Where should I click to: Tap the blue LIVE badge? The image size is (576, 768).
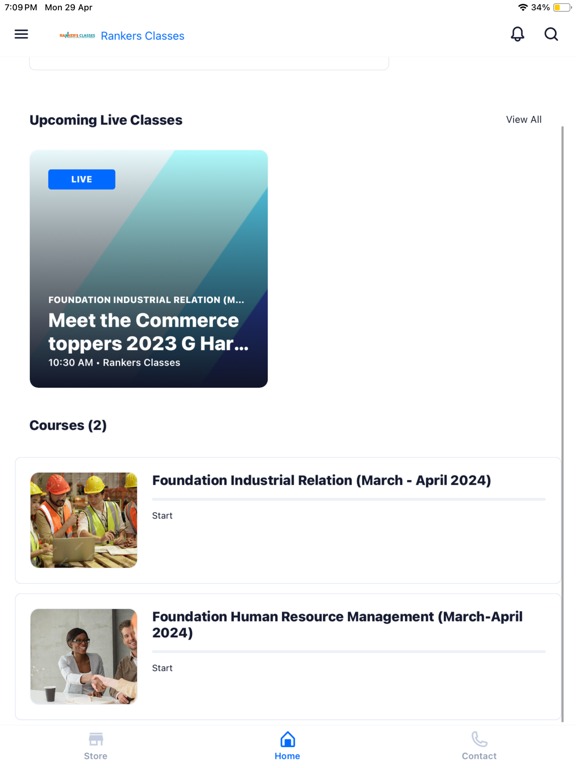(x=82, y=179)
